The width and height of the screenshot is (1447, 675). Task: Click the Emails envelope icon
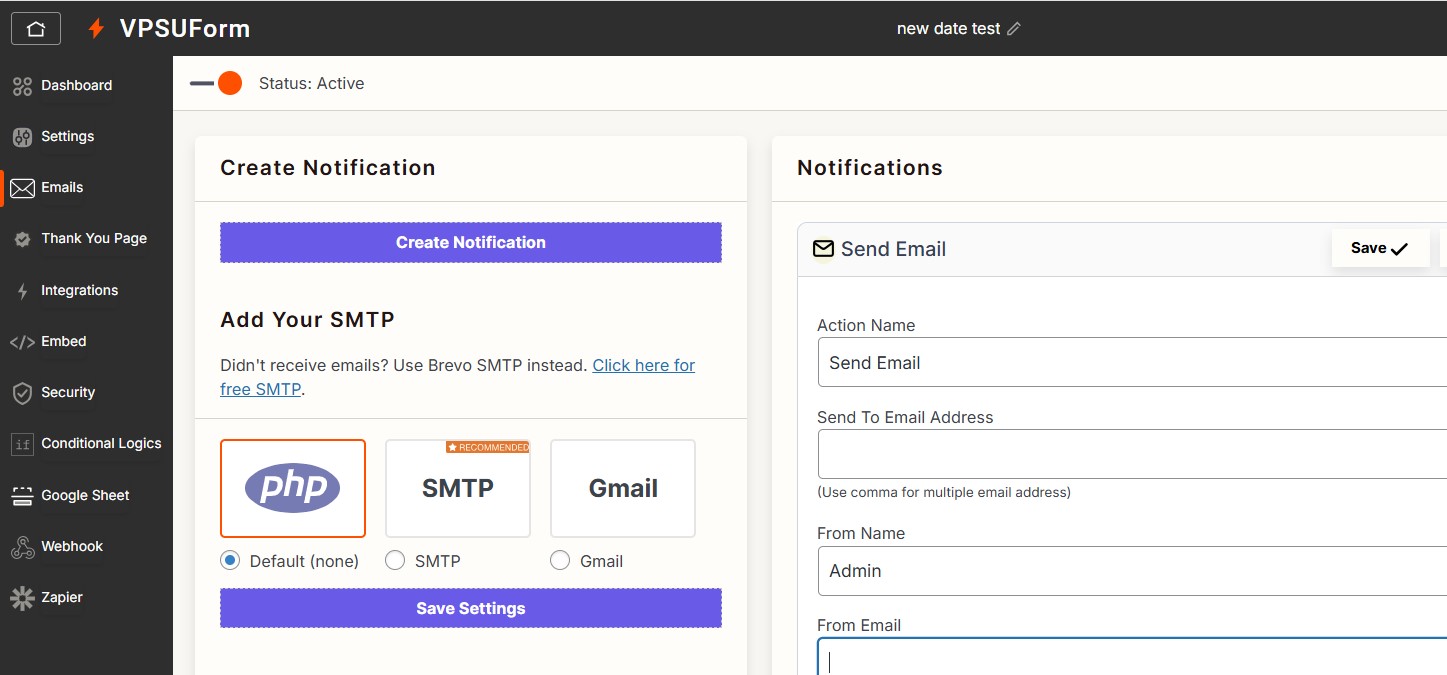pos(22,188)
